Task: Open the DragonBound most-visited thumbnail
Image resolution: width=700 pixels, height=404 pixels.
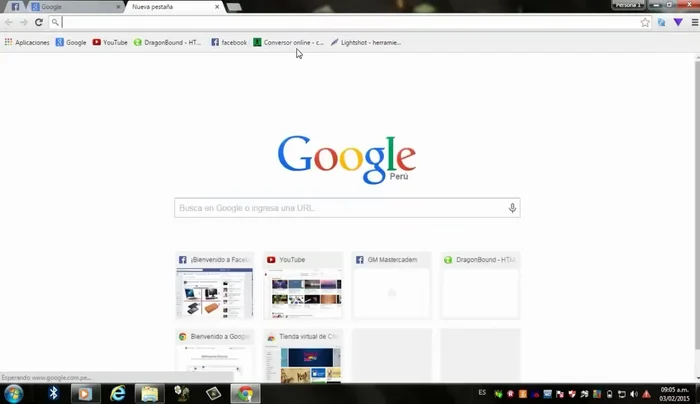Action: tap(480, 286)
